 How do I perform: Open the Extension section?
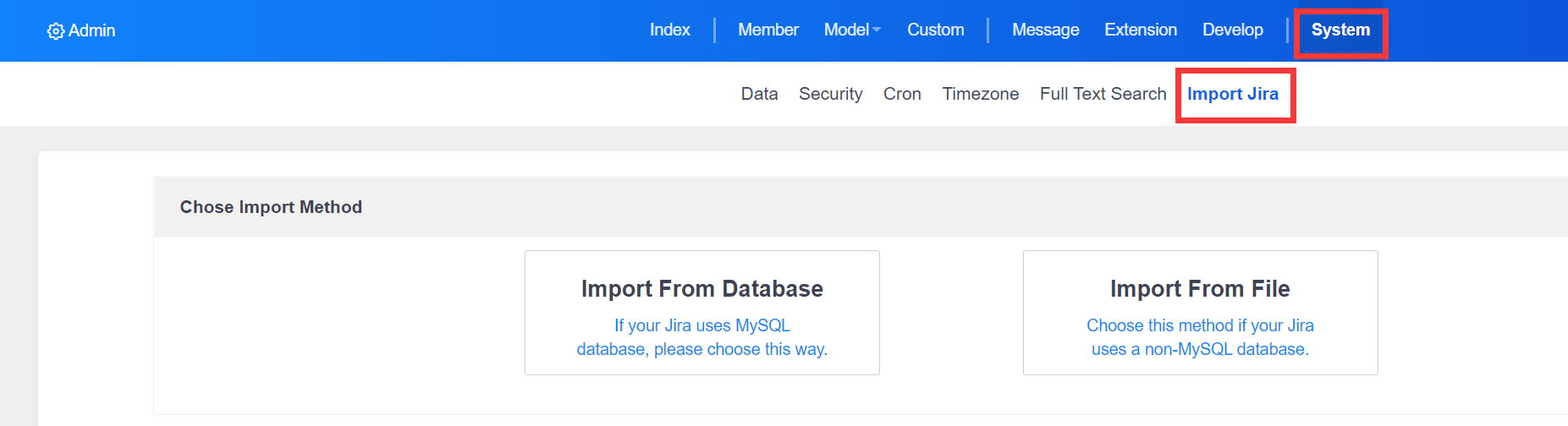1140,30
